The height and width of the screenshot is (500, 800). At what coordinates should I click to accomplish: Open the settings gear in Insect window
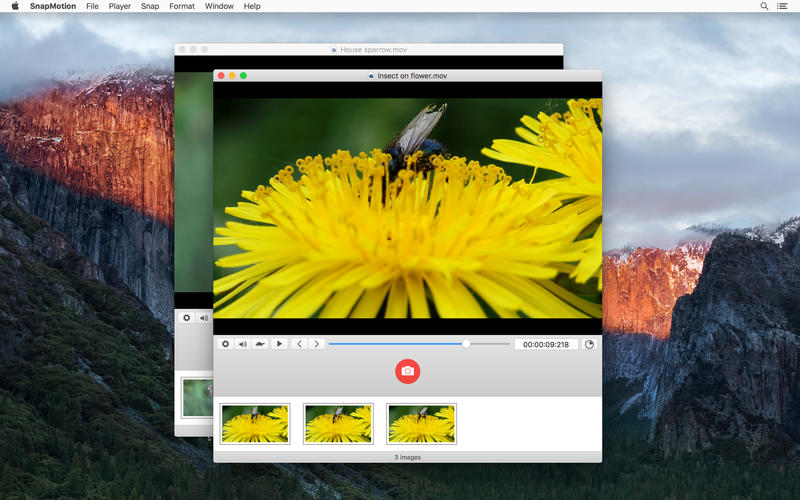tap(225, 344)
